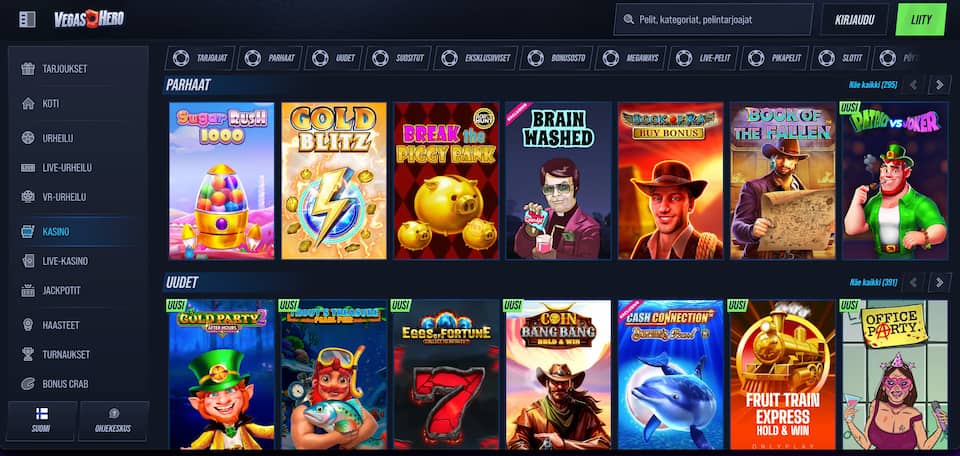
Task: View all Parhaat games via Näe kaikki link
Action: [872, 85]
